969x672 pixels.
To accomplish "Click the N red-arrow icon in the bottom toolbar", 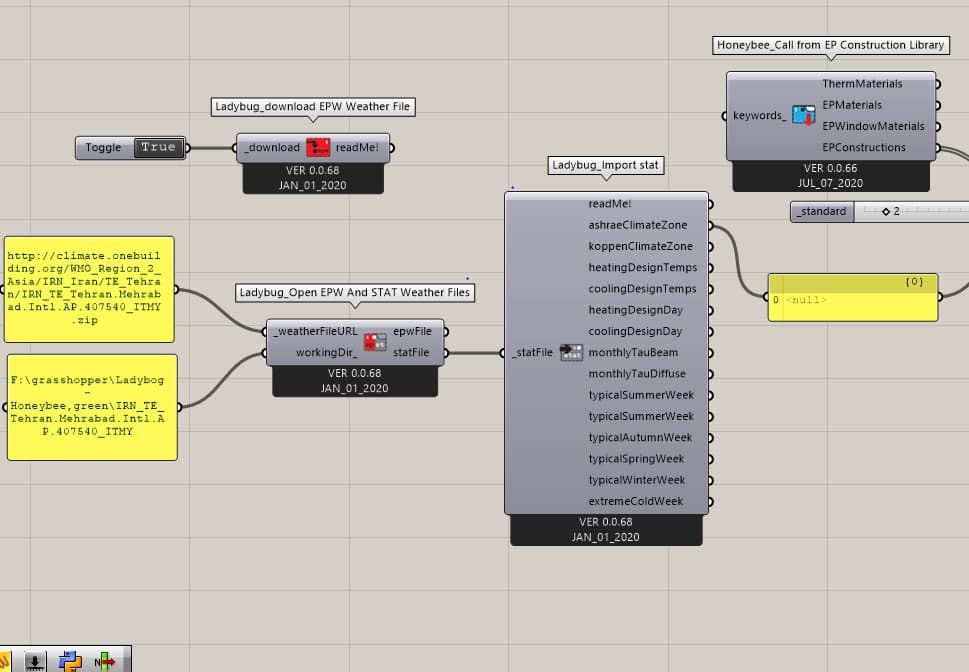I will click(104, 661).
